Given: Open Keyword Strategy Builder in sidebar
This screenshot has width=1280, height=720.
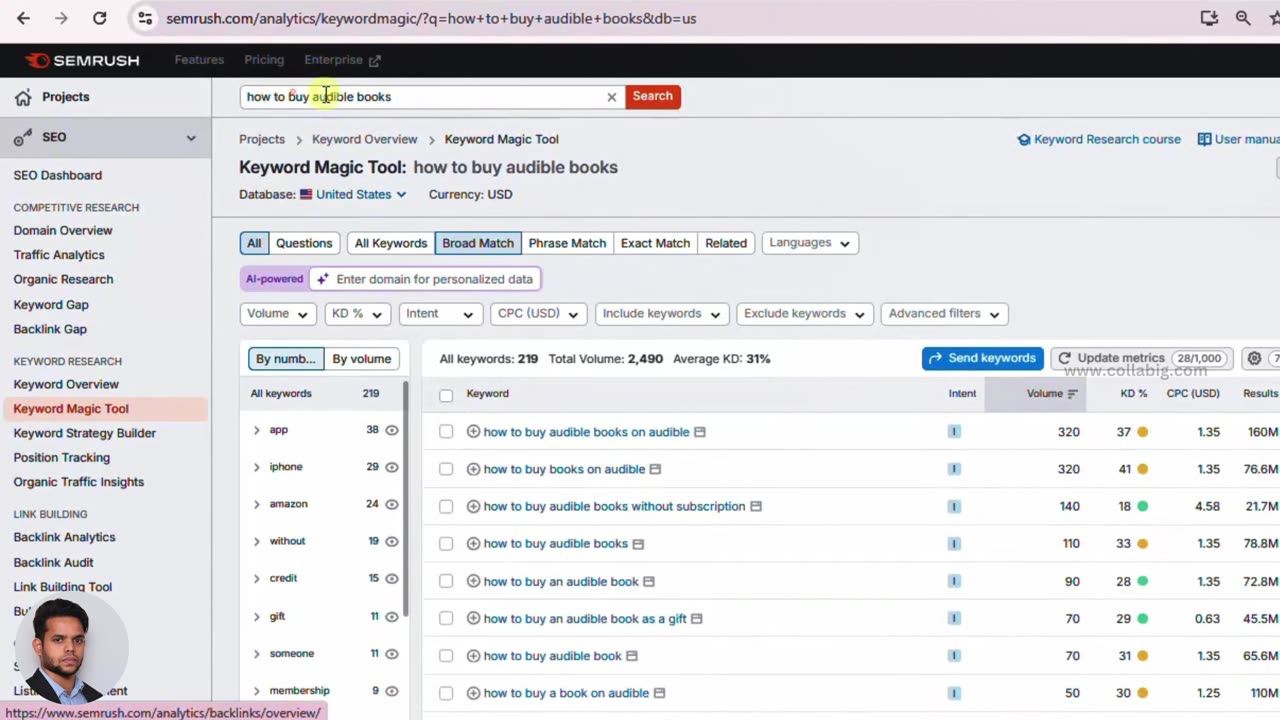Looking at the screenshot, I should [x=85, y=433].
